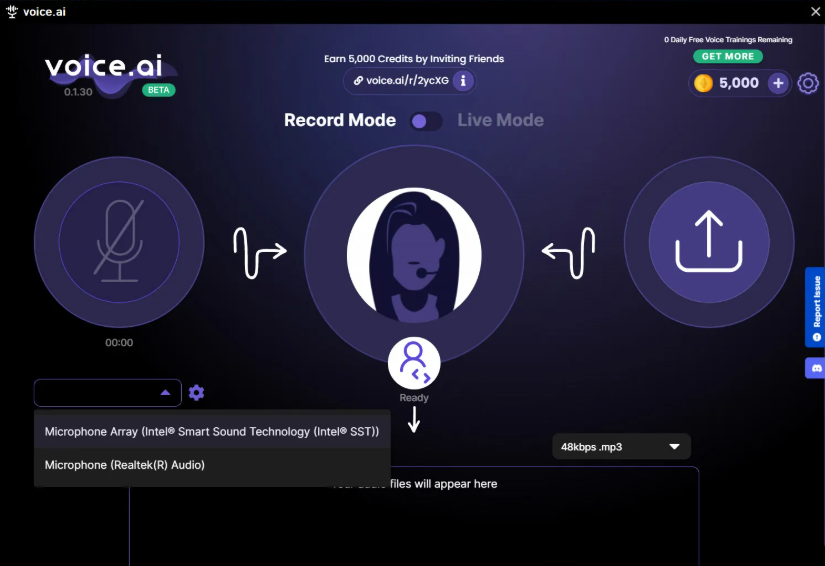Click the 5,000 credits balance
Image resolution: width=825 pixels, height=566 pixels.
click(739, 83)
